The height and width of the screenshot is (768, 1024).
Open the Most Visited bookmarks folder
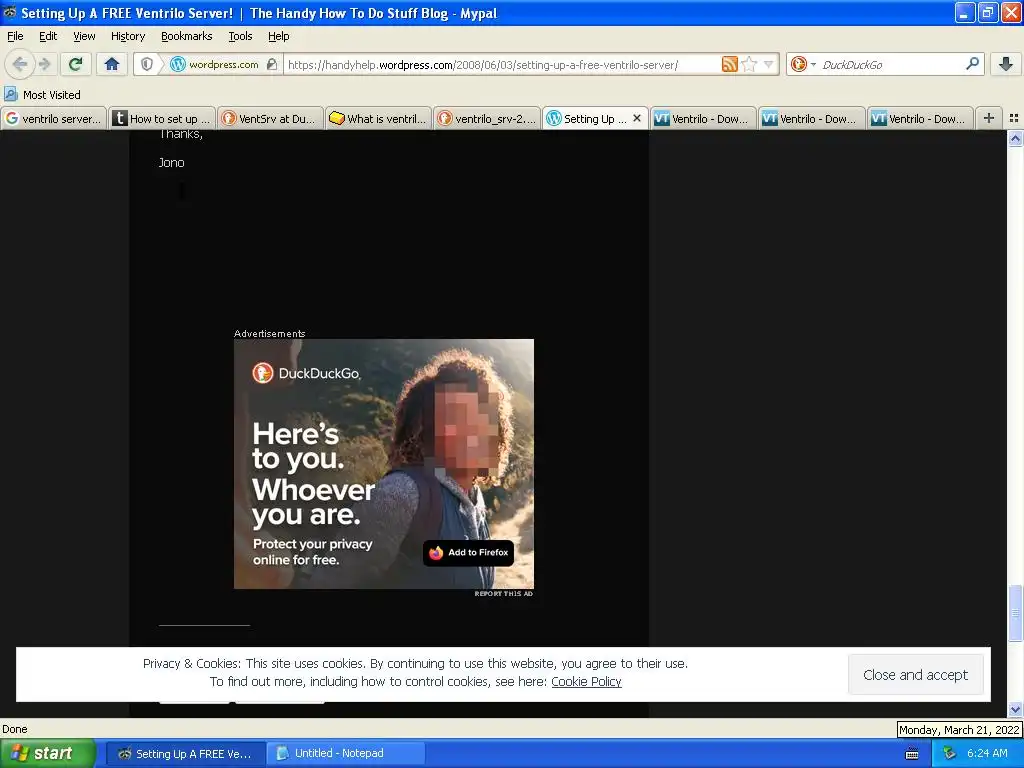(x=42, y=95)
